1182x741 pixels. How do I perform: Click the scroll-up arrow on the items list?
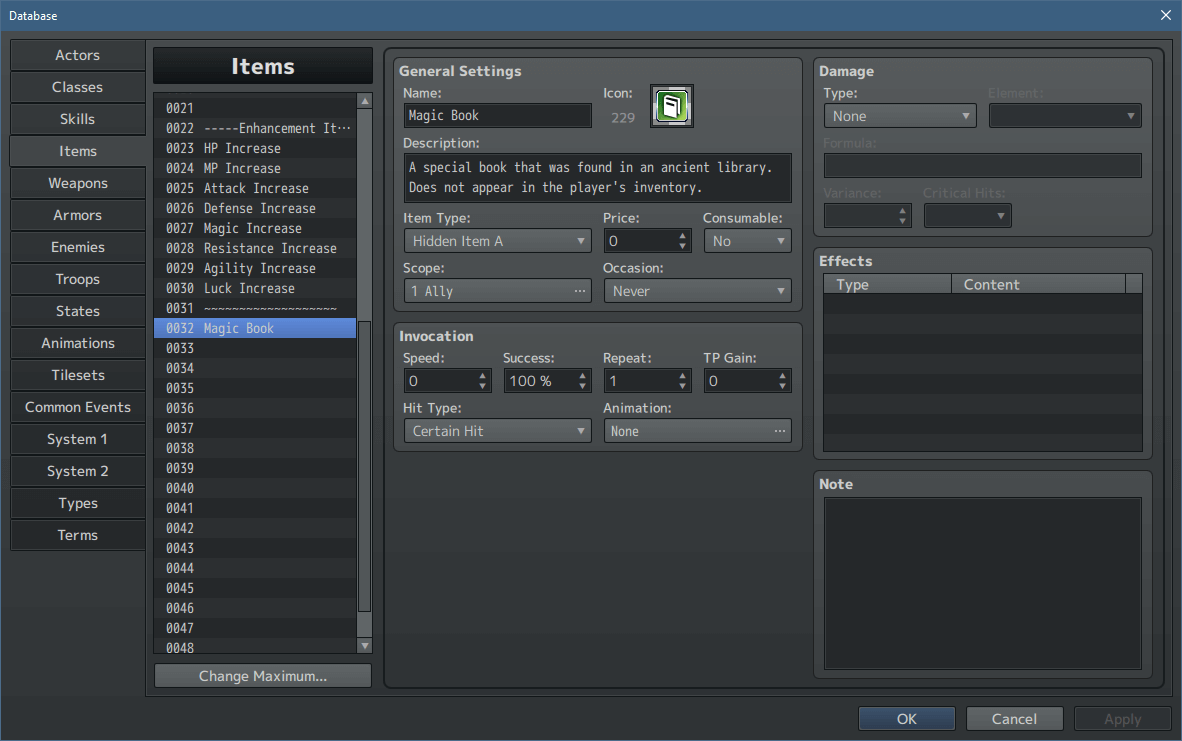click(x=364, y=100)
